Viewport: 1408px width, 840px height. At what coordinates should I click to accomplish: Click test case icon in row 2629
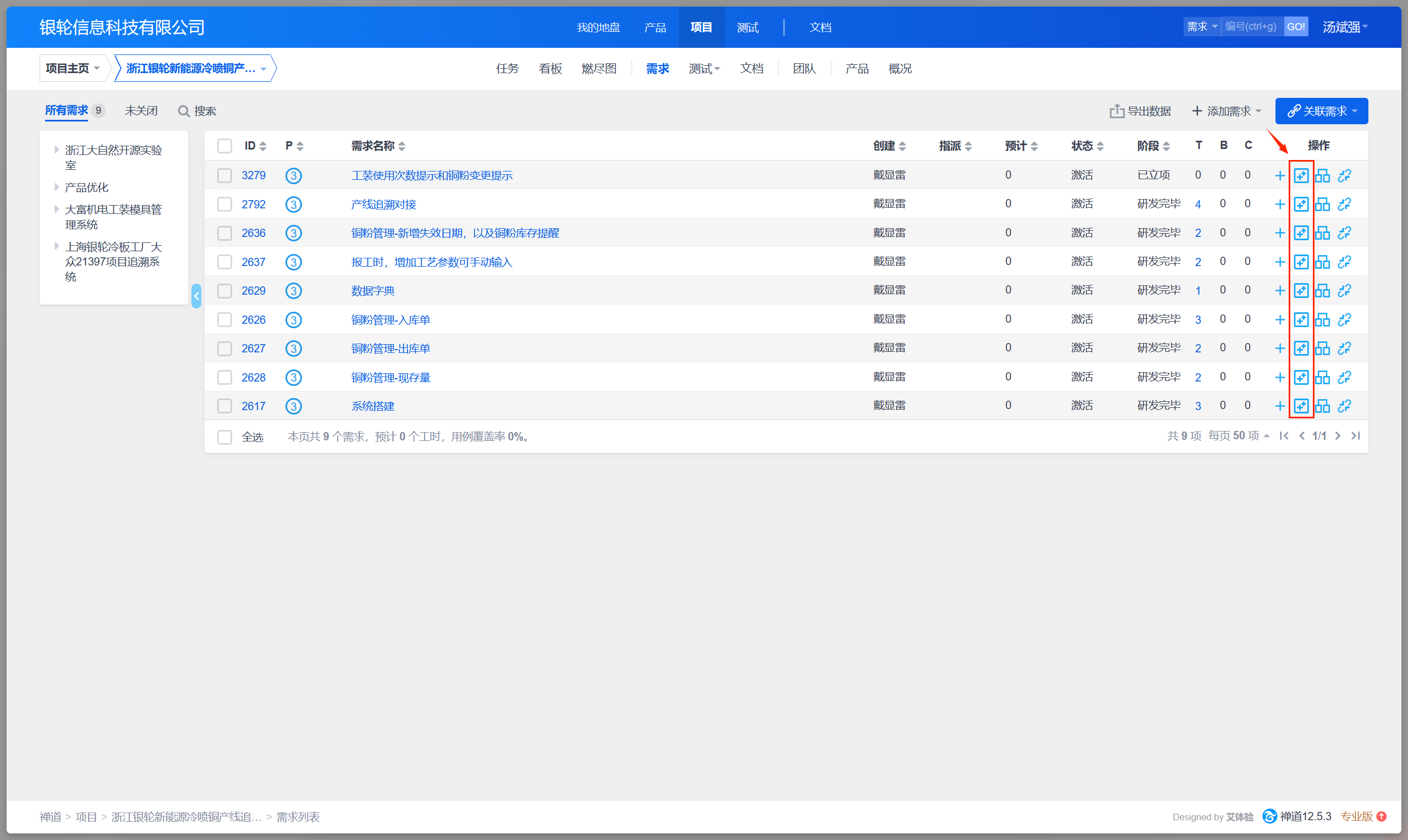pyautogui.click(x=1323, y=291)
